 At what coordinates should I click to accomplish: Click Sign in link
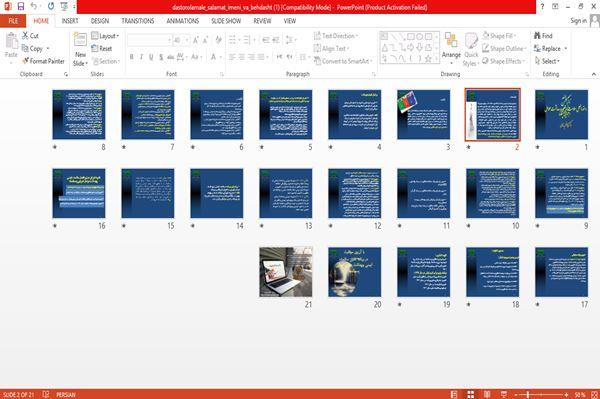pyautogui.click(x=578, y=21)
